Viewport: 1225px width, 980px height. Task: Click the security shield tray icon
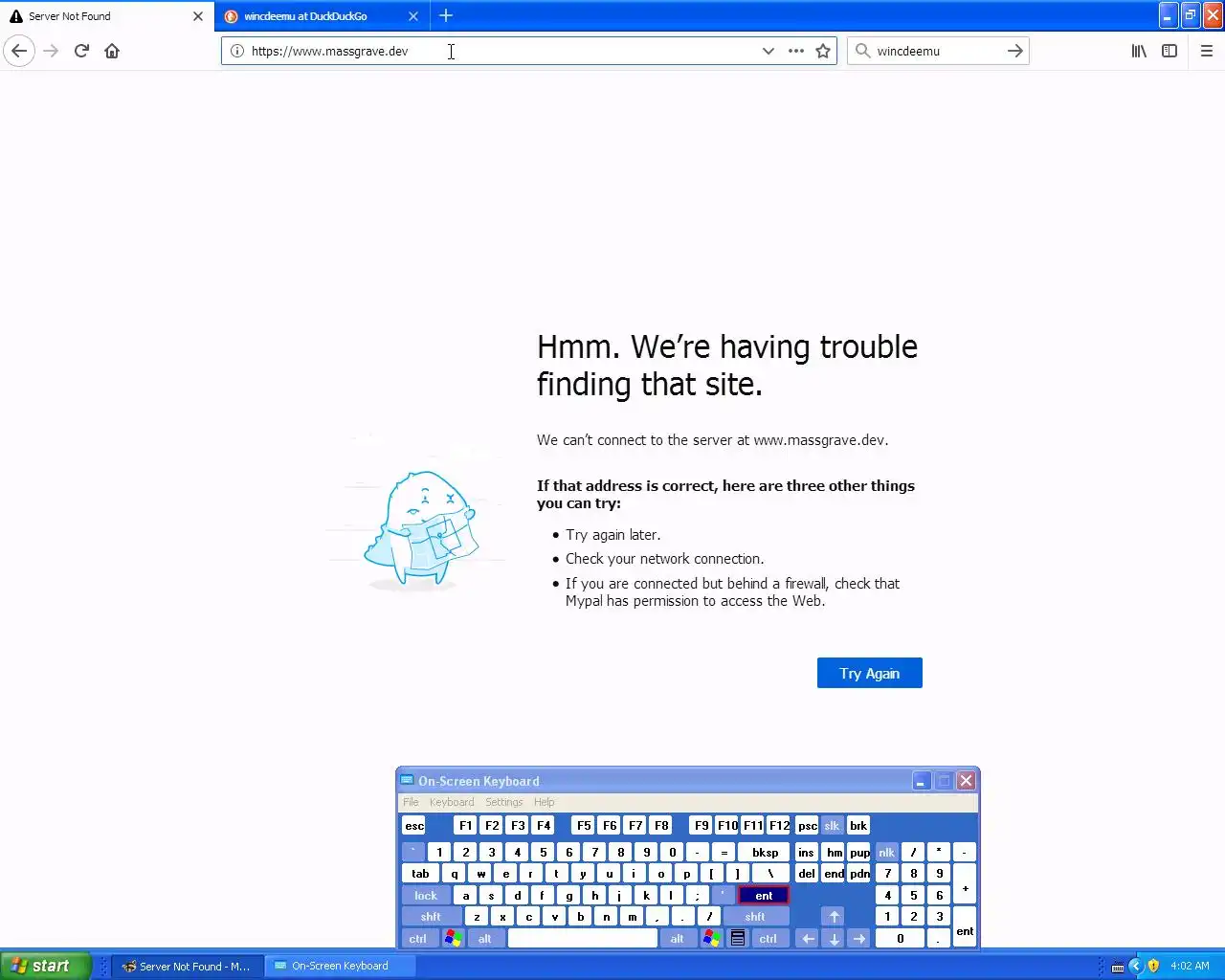(x=1153, y=966)
